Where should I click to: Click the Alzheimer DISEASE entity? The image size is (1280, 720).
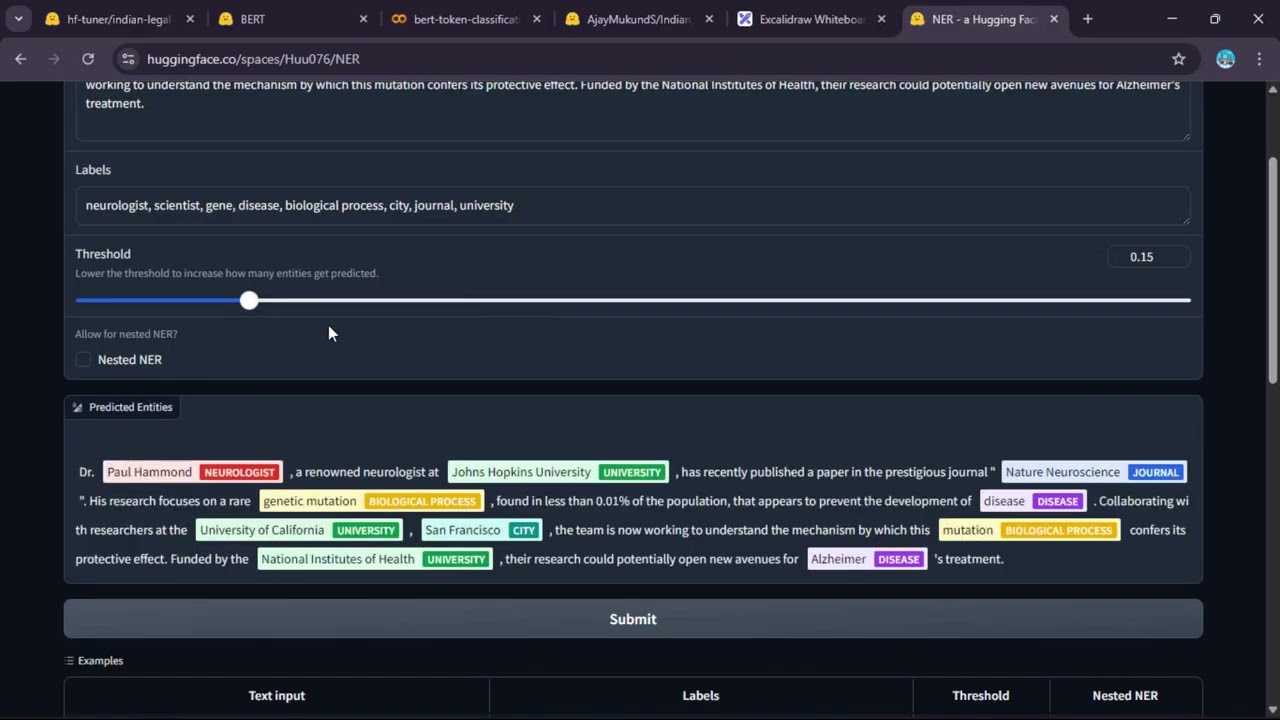tap(867, 559)
